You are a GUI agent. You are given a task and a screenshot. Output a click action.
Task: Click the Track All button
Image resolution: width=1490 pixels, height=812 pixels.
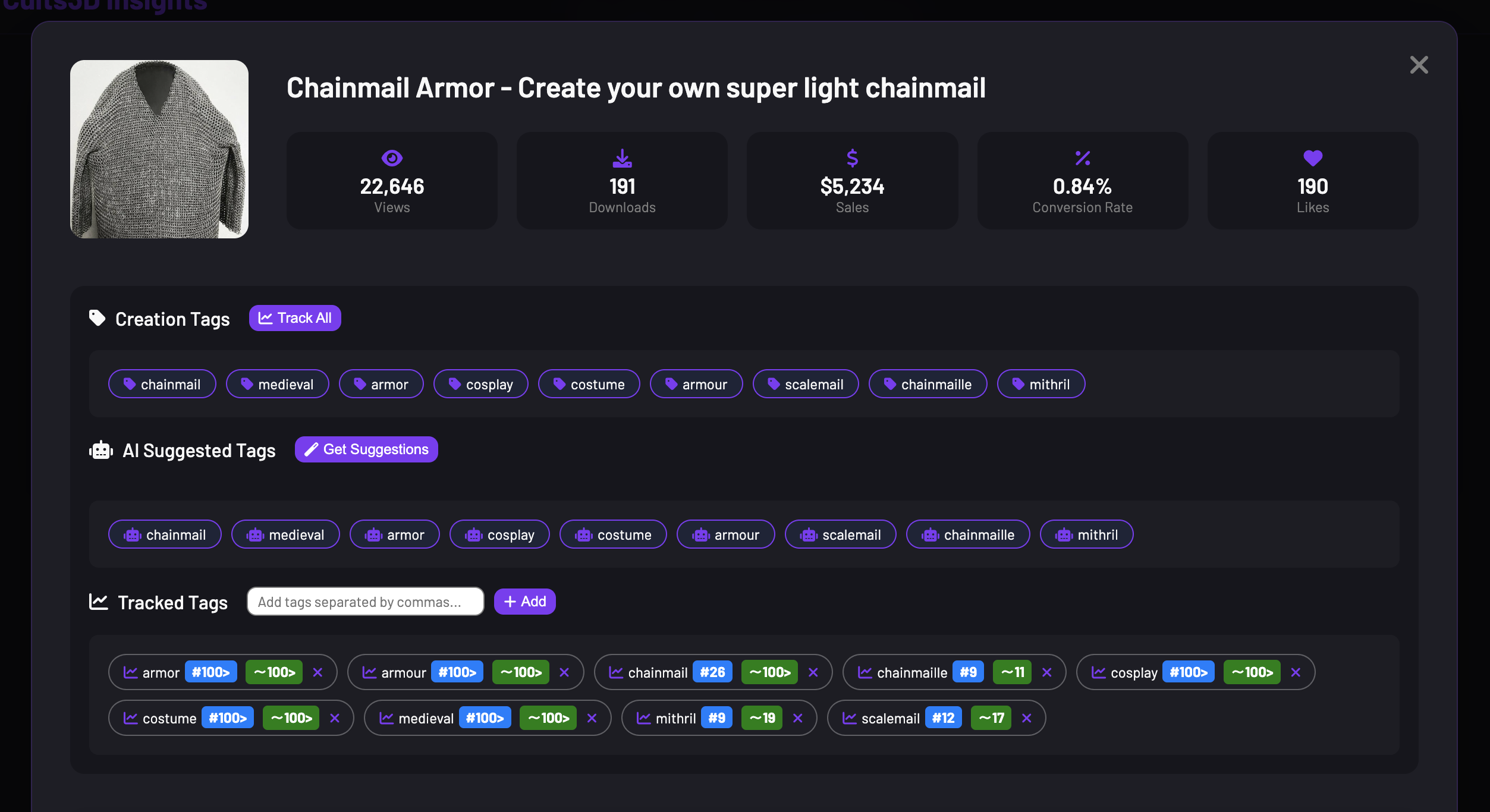pos(295,318)
